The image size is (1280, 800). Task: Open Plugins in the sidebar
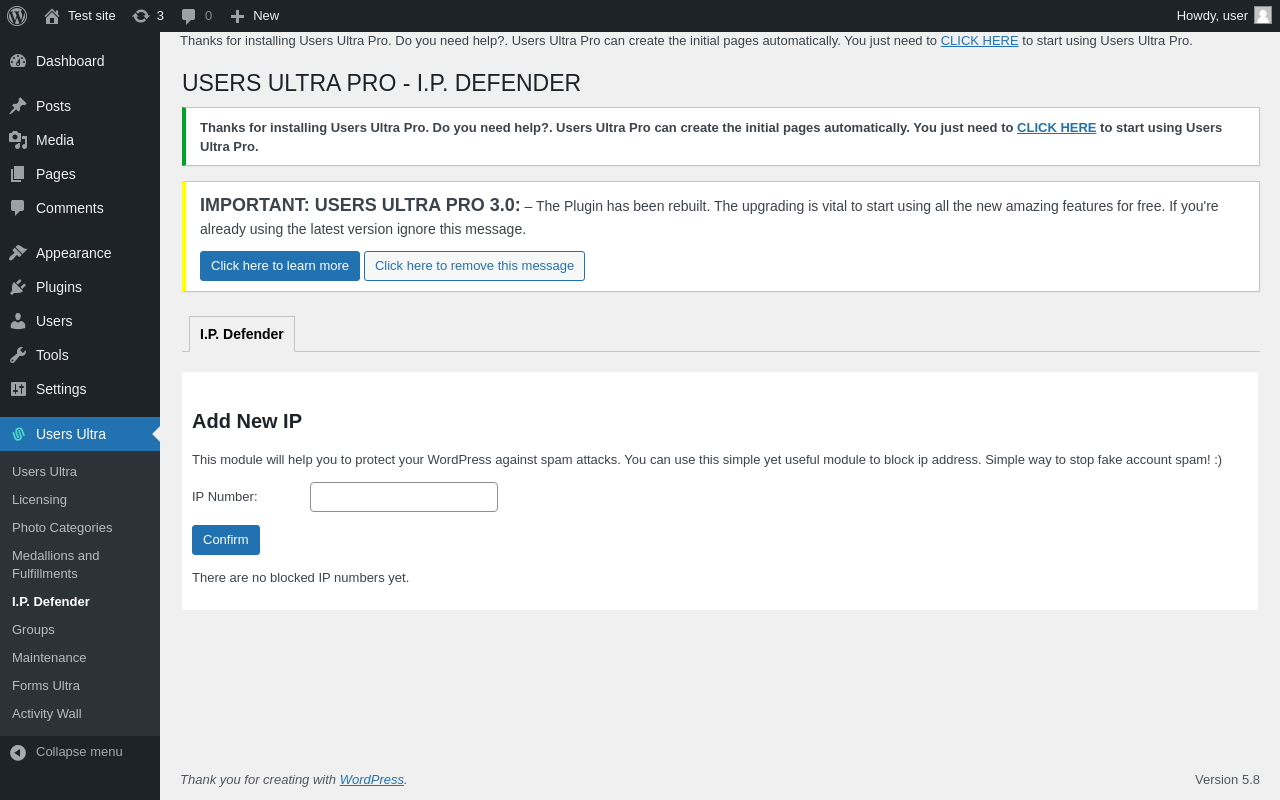coord(80,287)
